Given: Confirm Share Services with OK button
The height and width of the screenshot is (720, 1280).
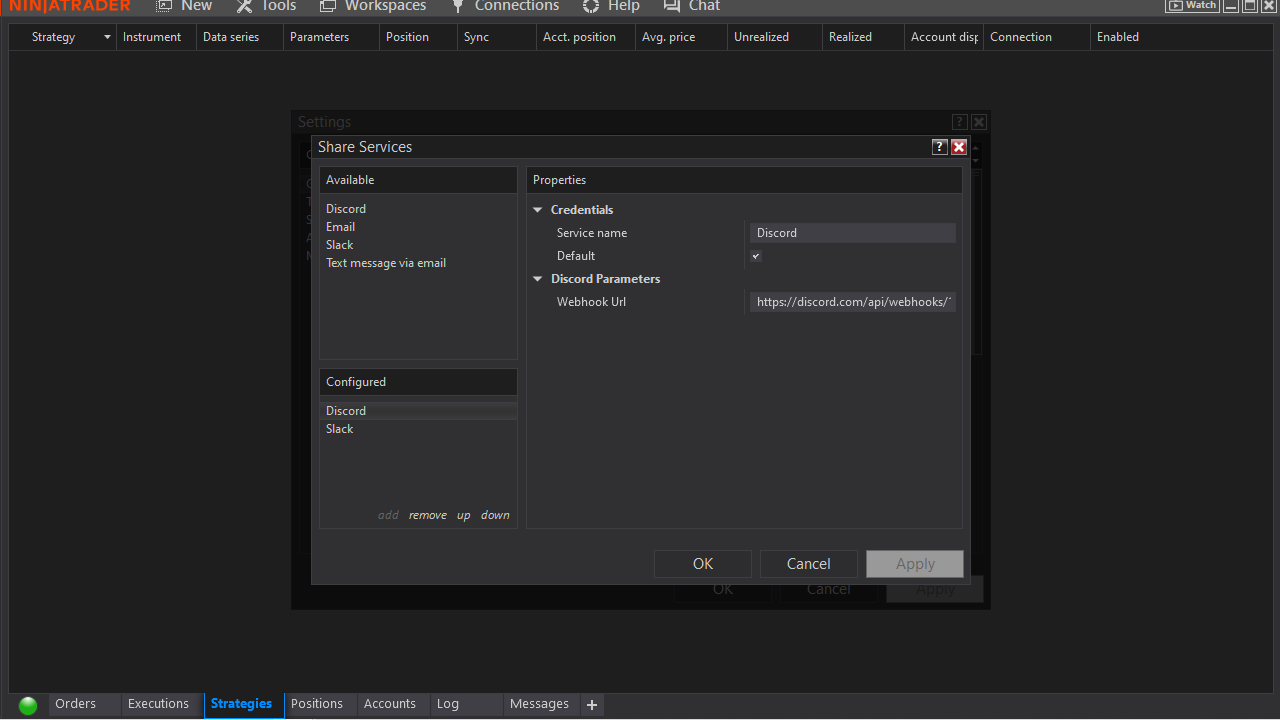Looking at the screenshot, I should [702, 563].
